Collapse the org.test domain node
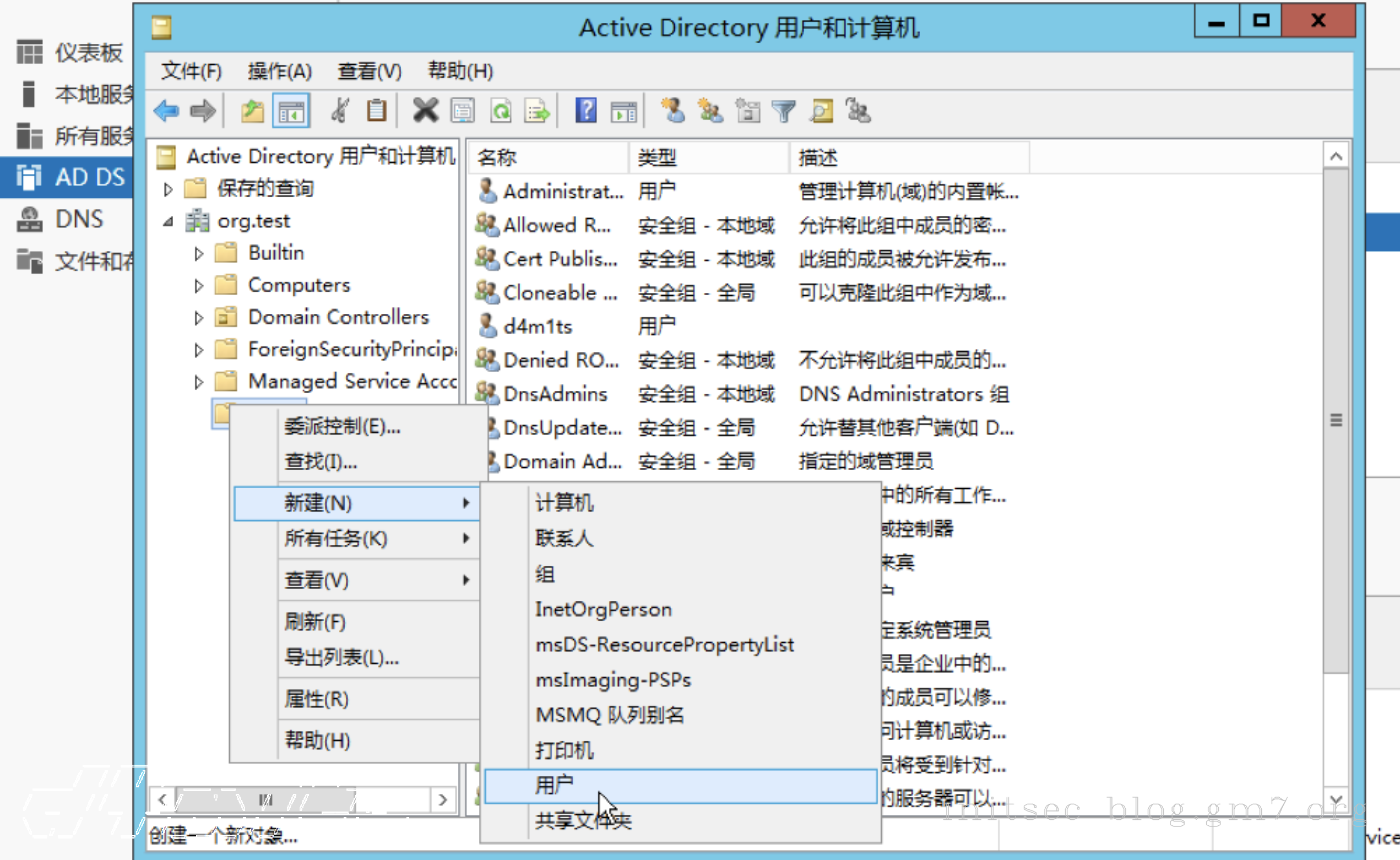 (168, 222)
